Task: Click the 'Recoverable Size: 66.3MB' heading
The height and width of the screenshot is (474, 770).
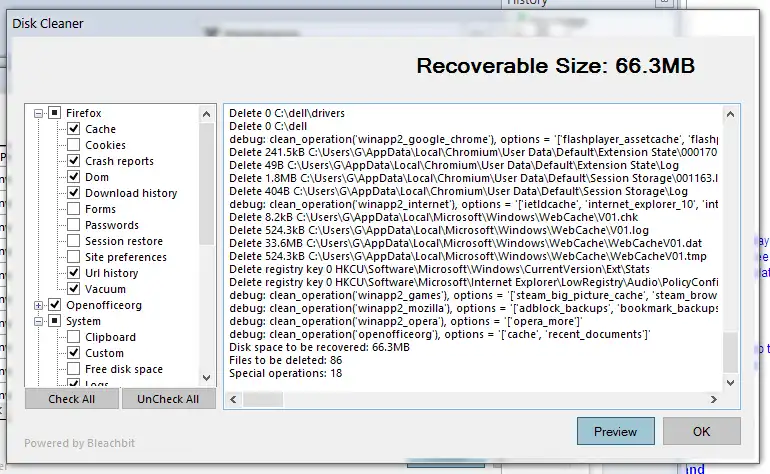Action: pyautogui.click(x=555, y=66)
